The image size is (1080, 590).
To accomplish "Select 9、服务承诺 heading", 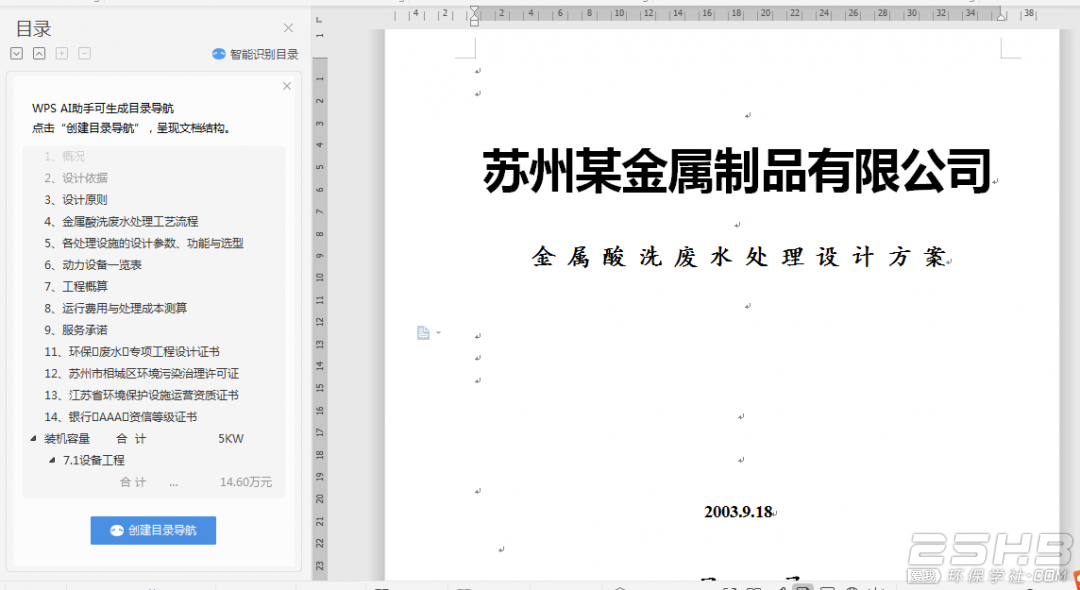I will 76,330.
